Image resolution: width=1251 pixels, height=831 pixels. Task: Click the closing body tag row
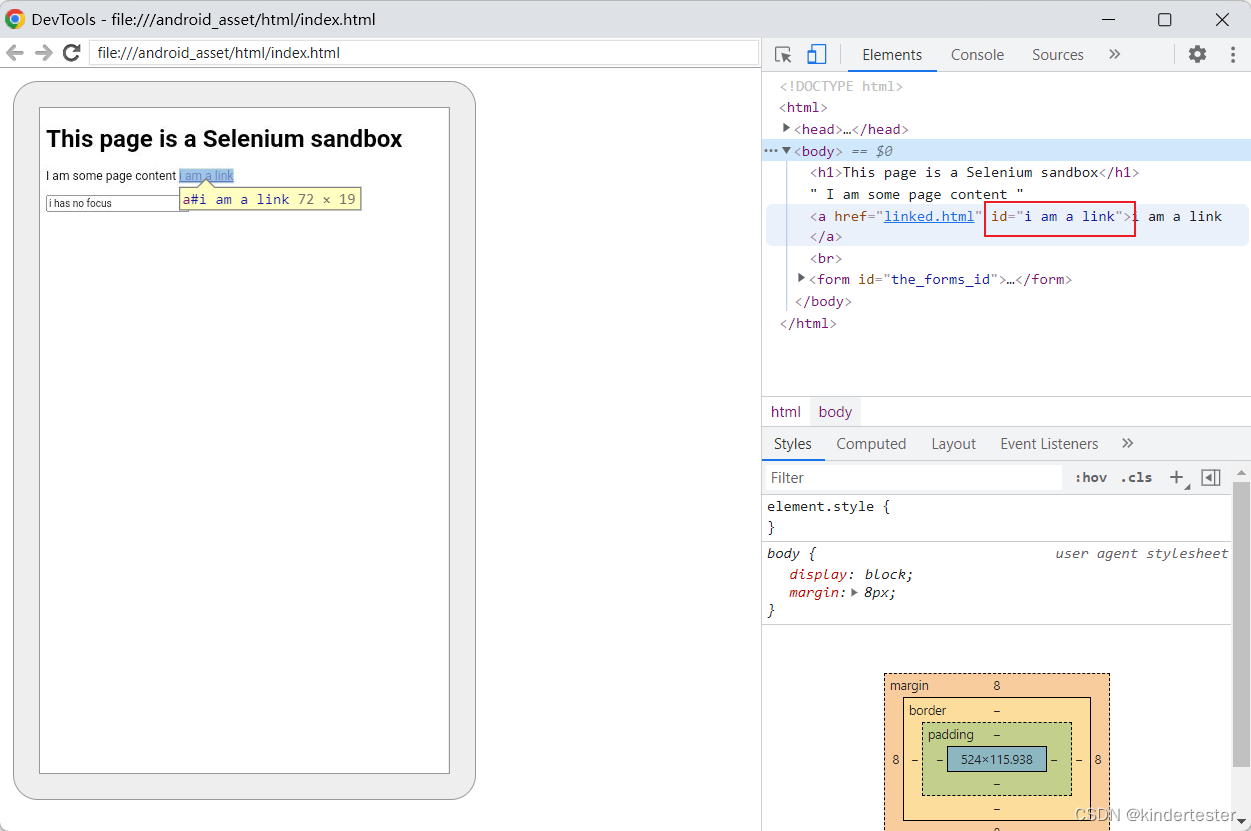[822, 301]
